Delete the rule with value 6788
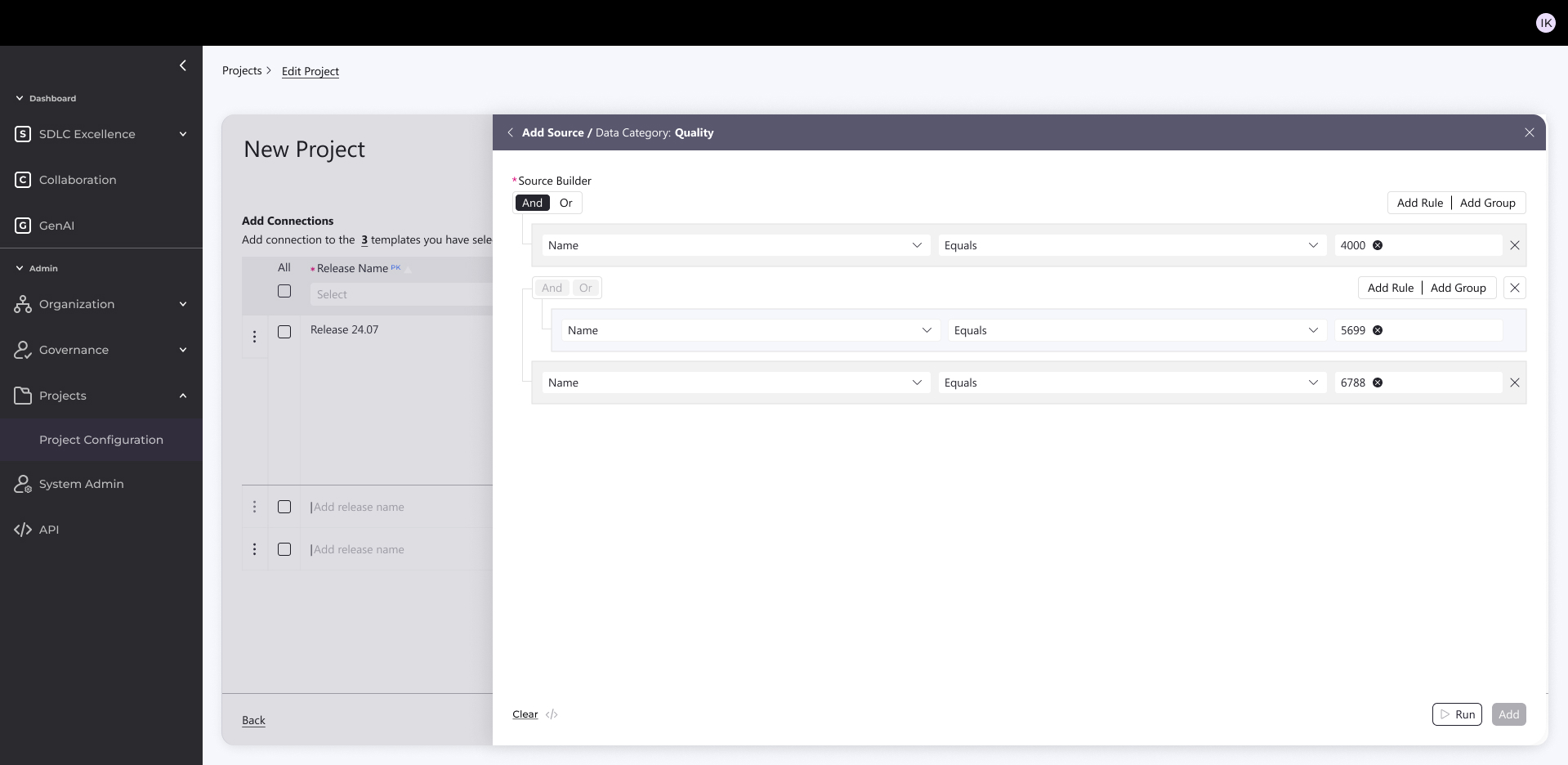The width and height of the screenshot is (1568, 765). point(1514,382)
